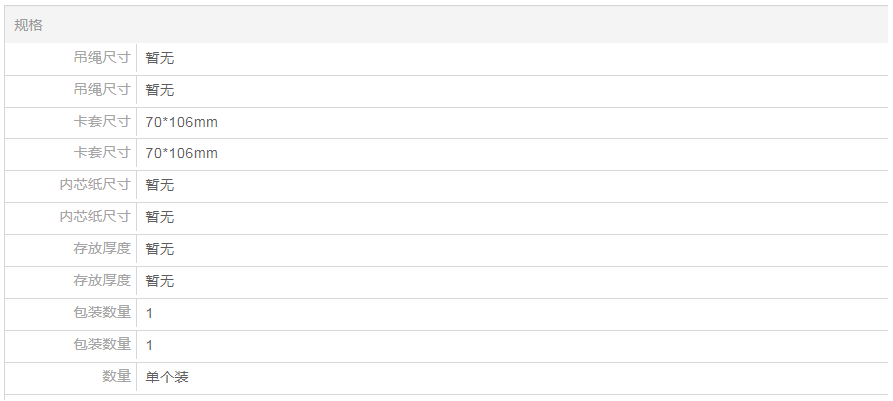This screenshot has height=401, width=893.
Task: Open the blue 1 in first 包装数量 row
Action: point(149,313)
